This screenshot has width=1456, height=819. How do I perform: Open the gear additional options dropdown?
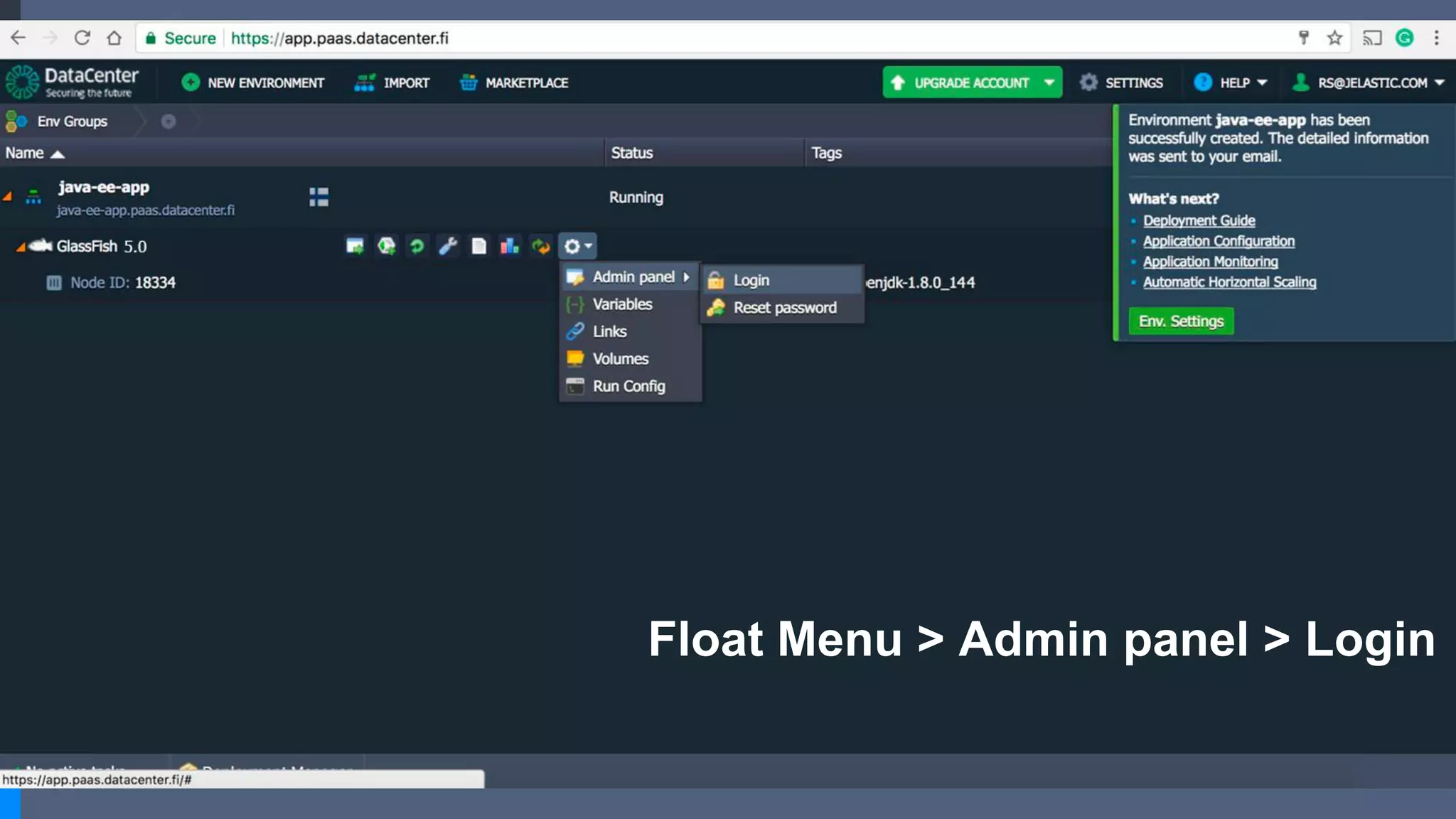coord(578,246)
